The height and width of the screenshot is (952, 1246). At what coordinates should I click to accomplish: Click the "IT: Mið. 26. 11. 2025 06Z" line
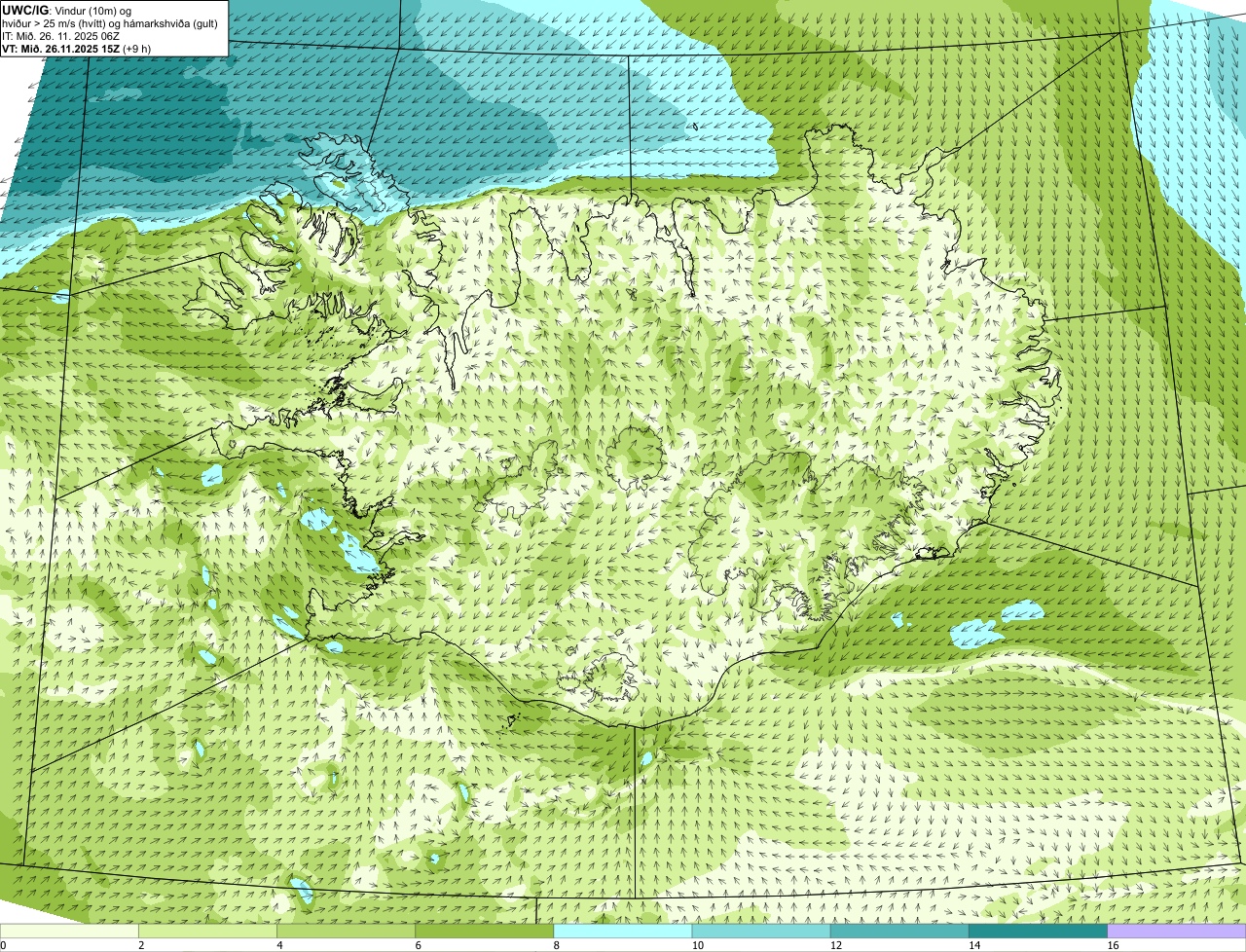click(x=61, y=35)
